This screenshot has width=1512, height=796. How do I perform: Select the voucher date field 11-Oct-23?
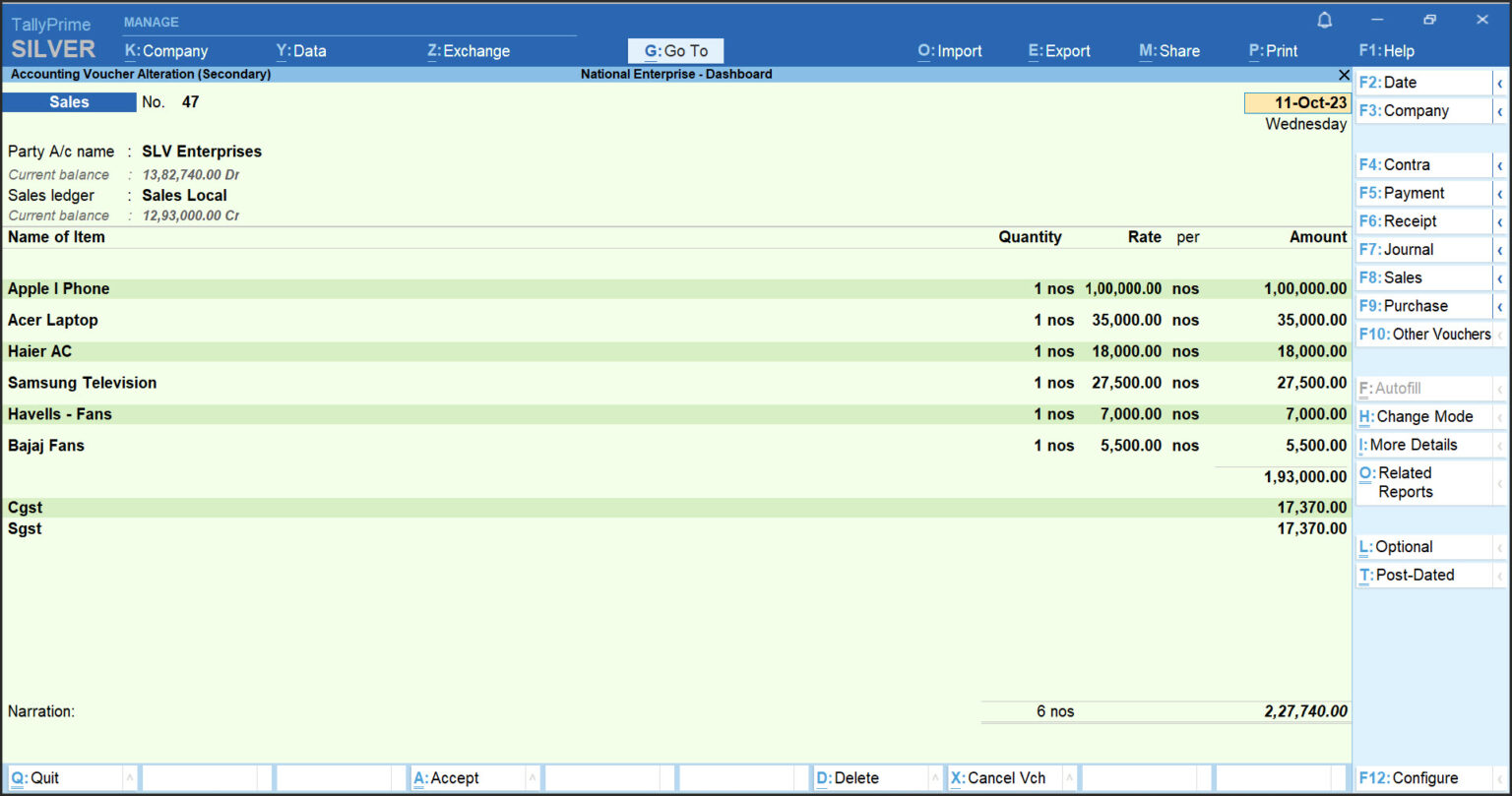pyautogui.click(x=1297, y=103)
